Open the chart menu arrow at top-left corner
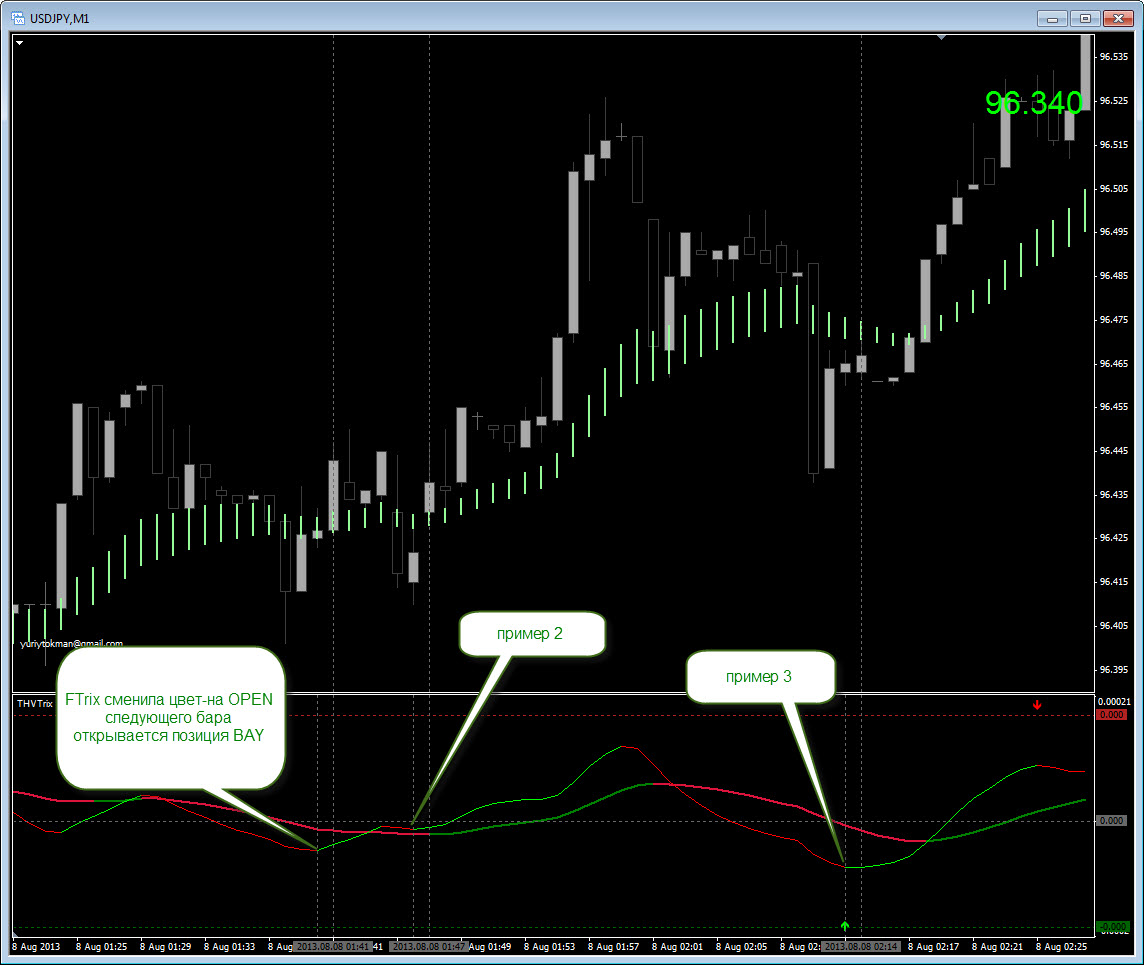 20,43
